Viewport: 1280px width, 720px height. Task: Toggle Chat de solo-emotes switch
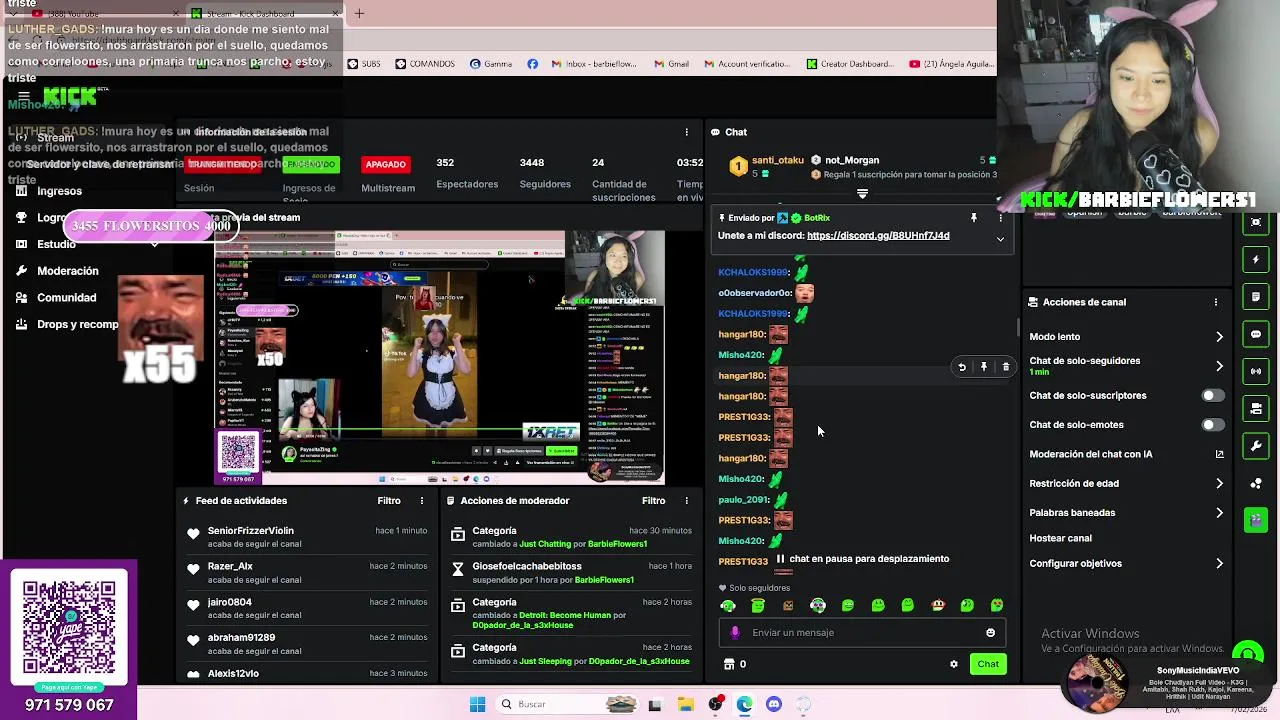pos(1212,425)
